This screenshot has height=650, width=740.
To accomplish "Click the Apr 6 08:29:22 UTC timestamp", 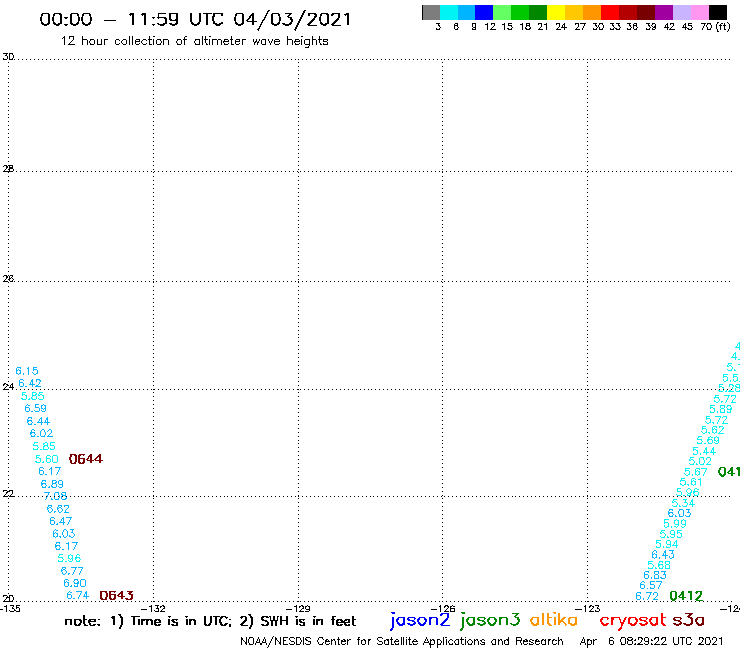I will click(x=651, y=642).
